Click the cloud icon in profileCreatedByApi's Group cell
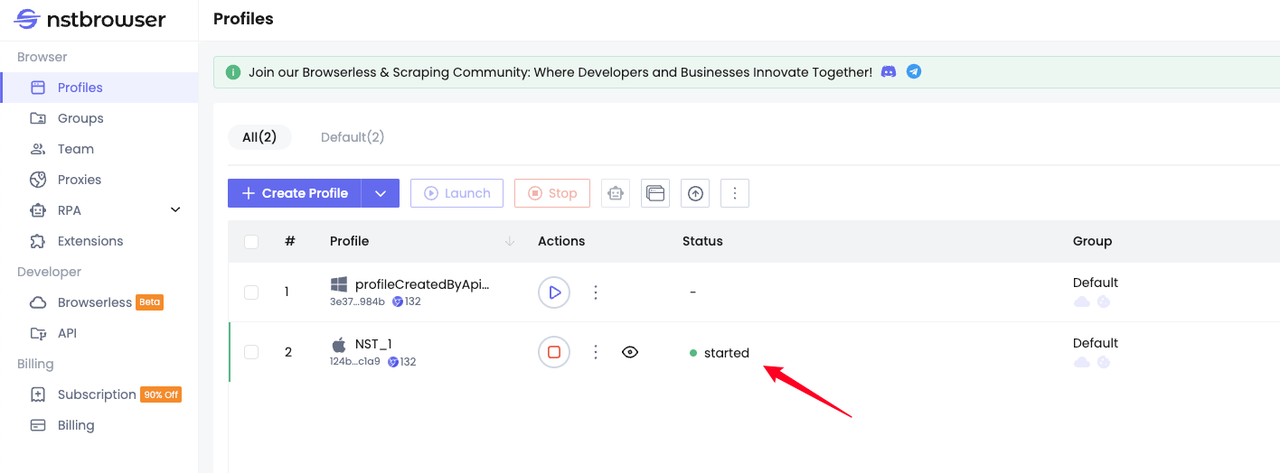 (1082, 302)
